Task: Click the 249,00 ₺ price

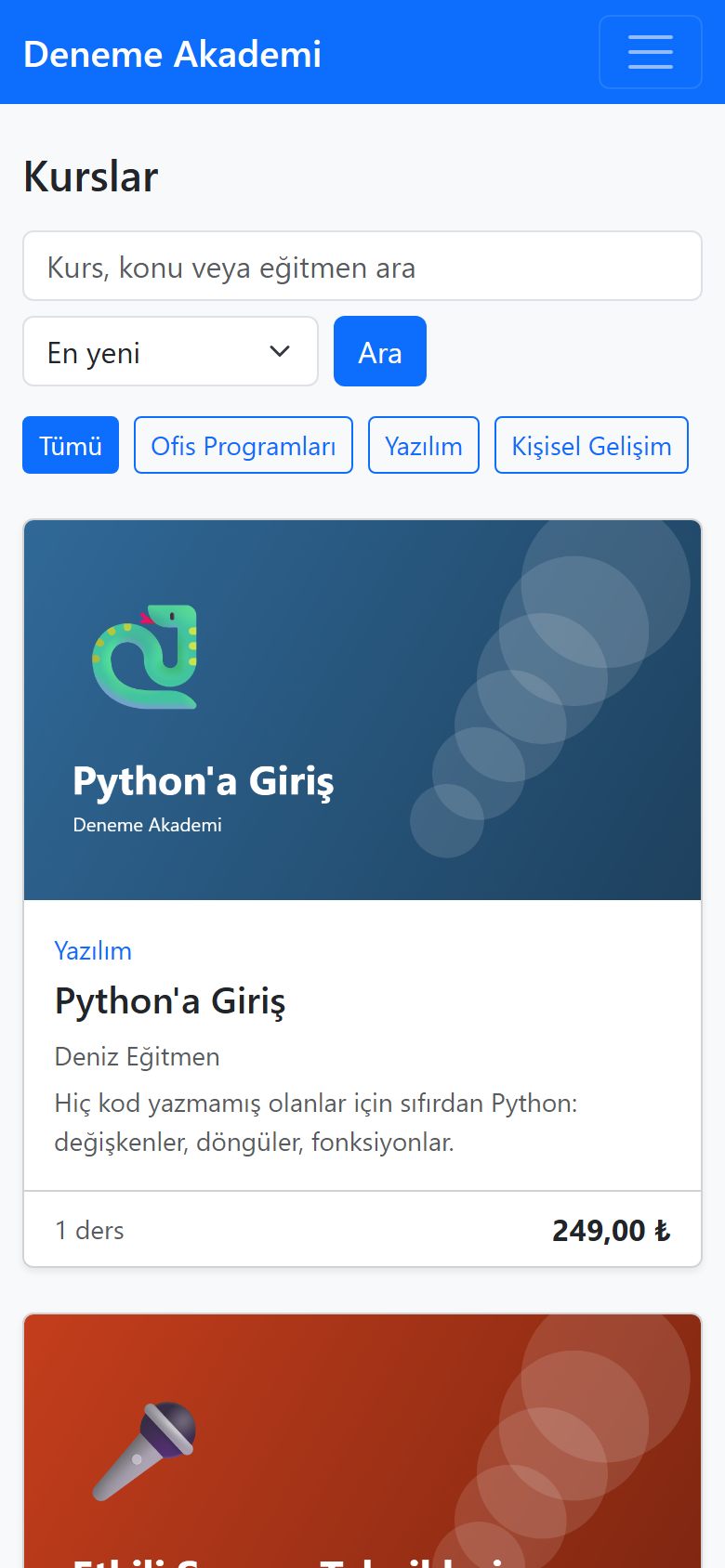Action: (611, 1230)
